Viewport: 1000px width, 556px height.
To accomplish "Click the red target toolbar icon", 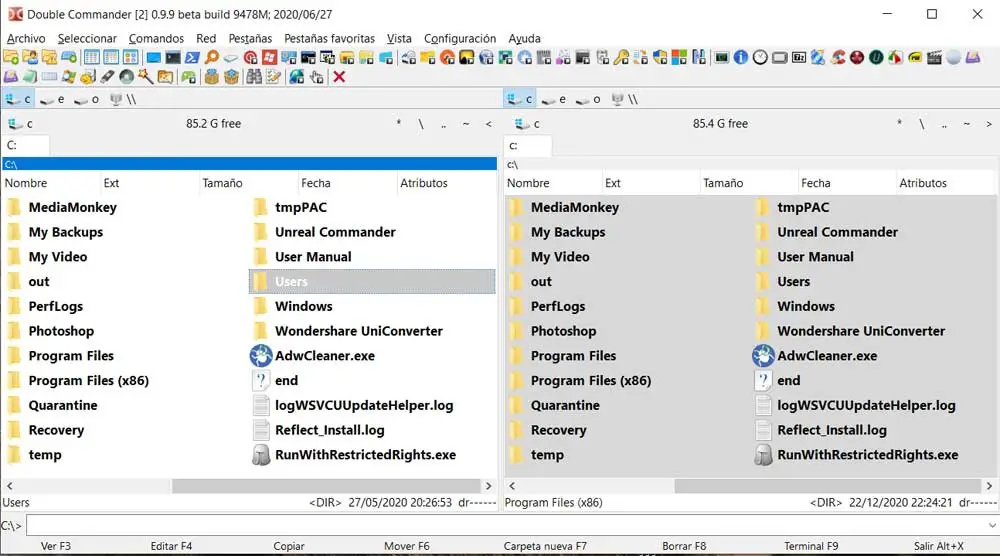I will 250,57.
